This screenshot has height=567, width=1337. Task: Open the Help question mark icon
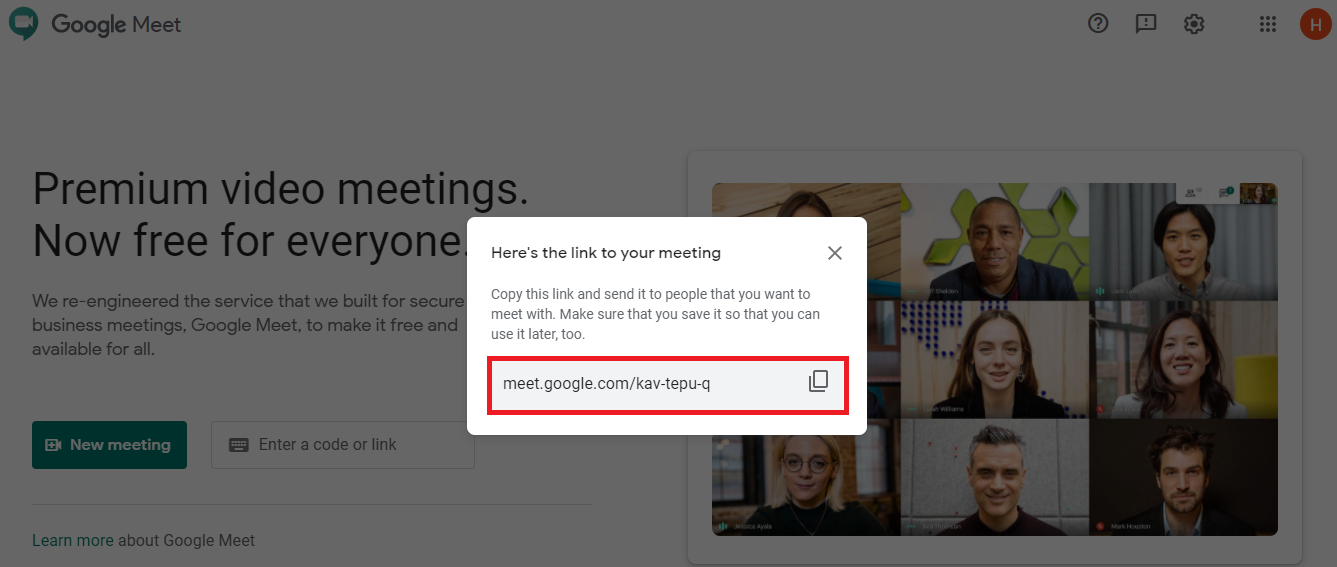(x=1098, y=24)
